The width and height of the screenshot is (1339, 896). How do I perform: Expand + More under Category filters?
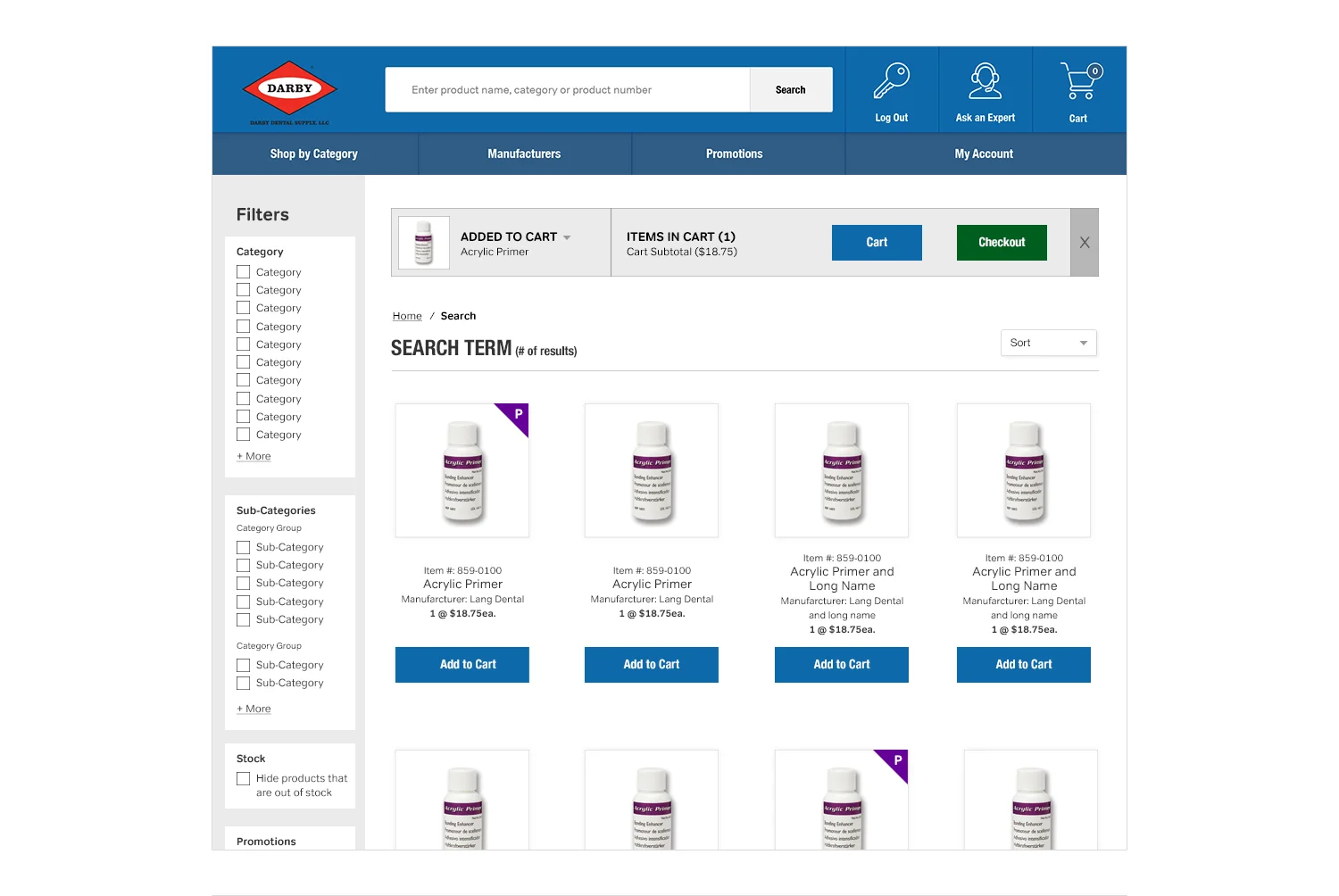(x=254, y=456)
